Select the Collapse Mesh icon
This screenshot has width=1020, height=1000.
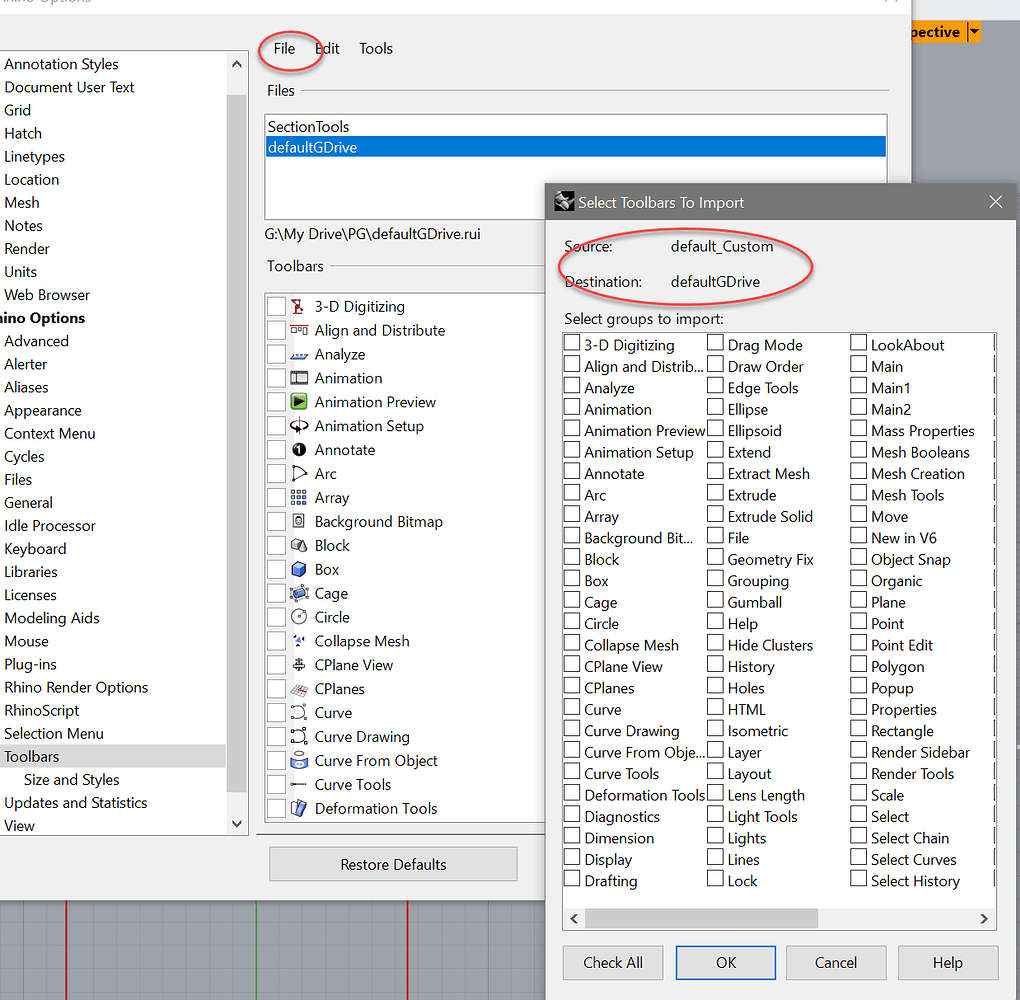pos(296,641)
